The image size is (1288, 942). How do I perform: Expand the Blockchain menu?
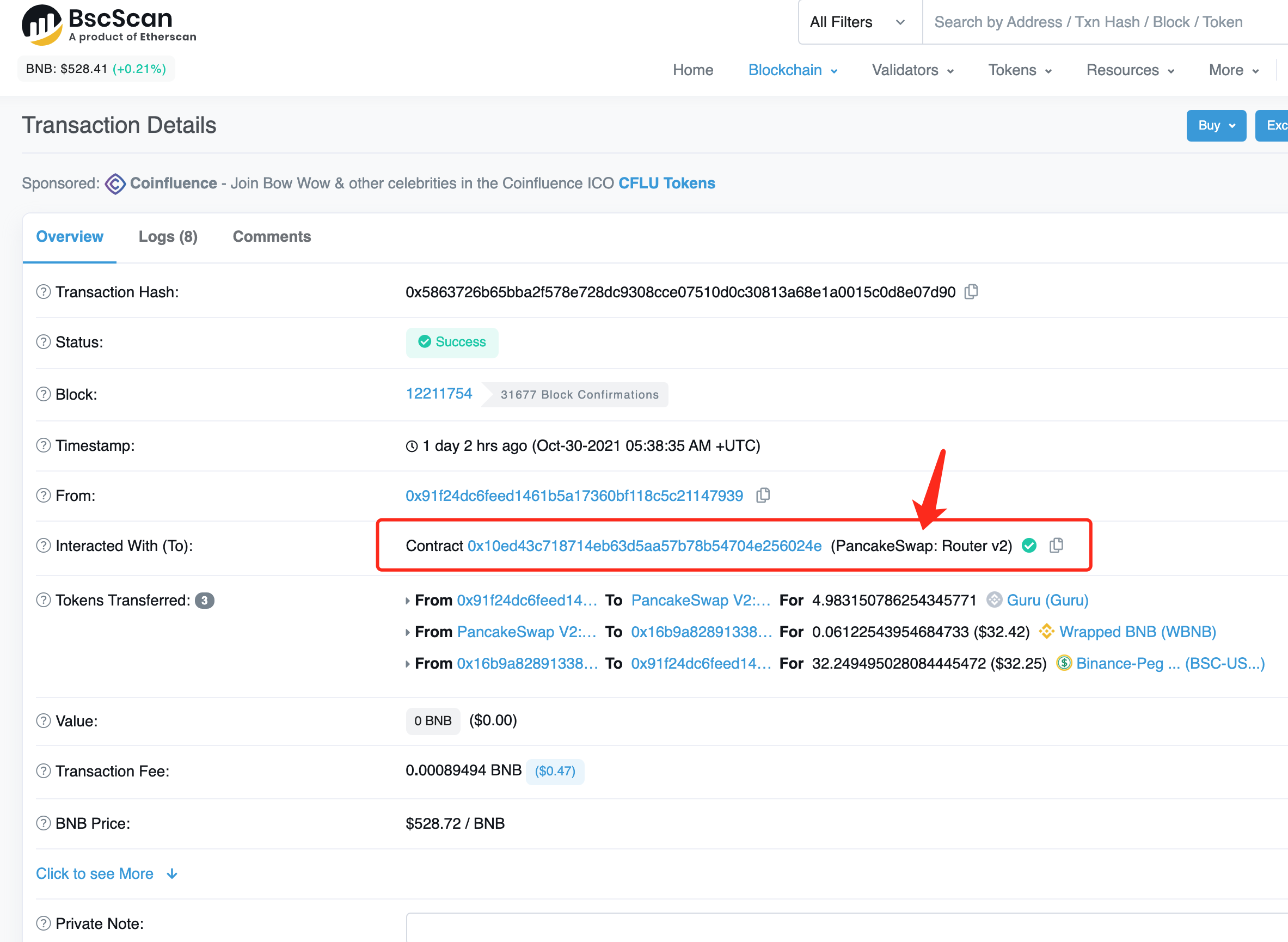click(792, 70)
